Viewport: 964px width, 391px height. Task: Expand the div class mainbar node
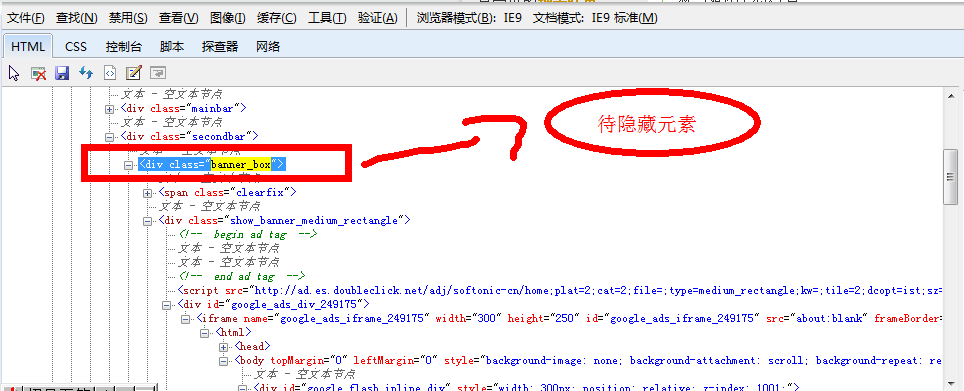109,109
